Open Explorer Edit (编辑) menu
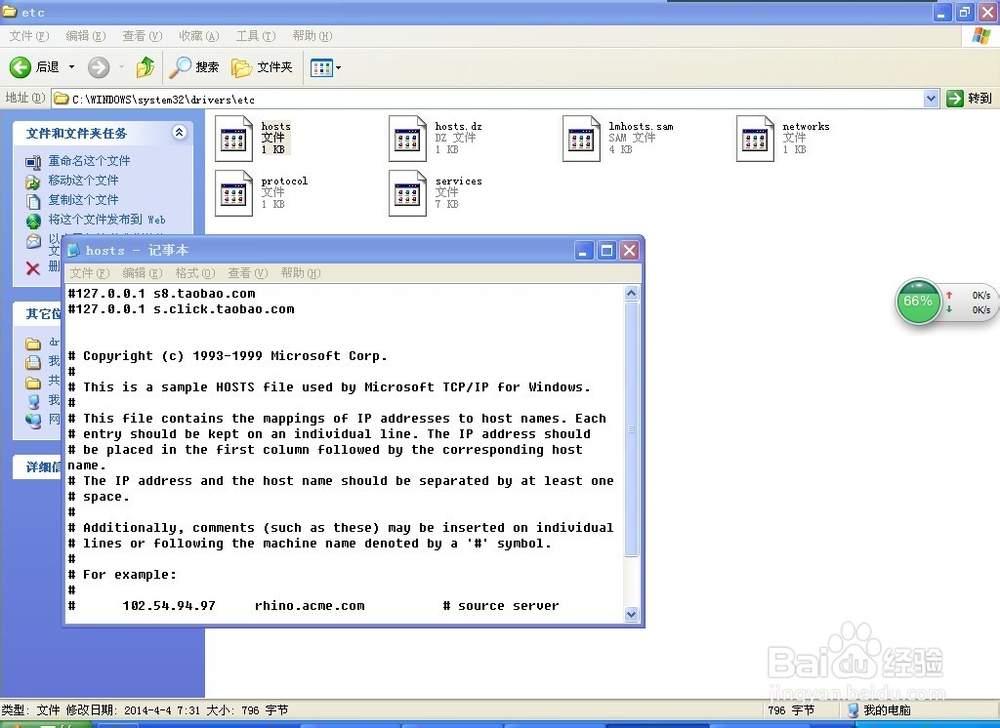1000x728 pixels. pyautogui.click(x=85, y=36)
